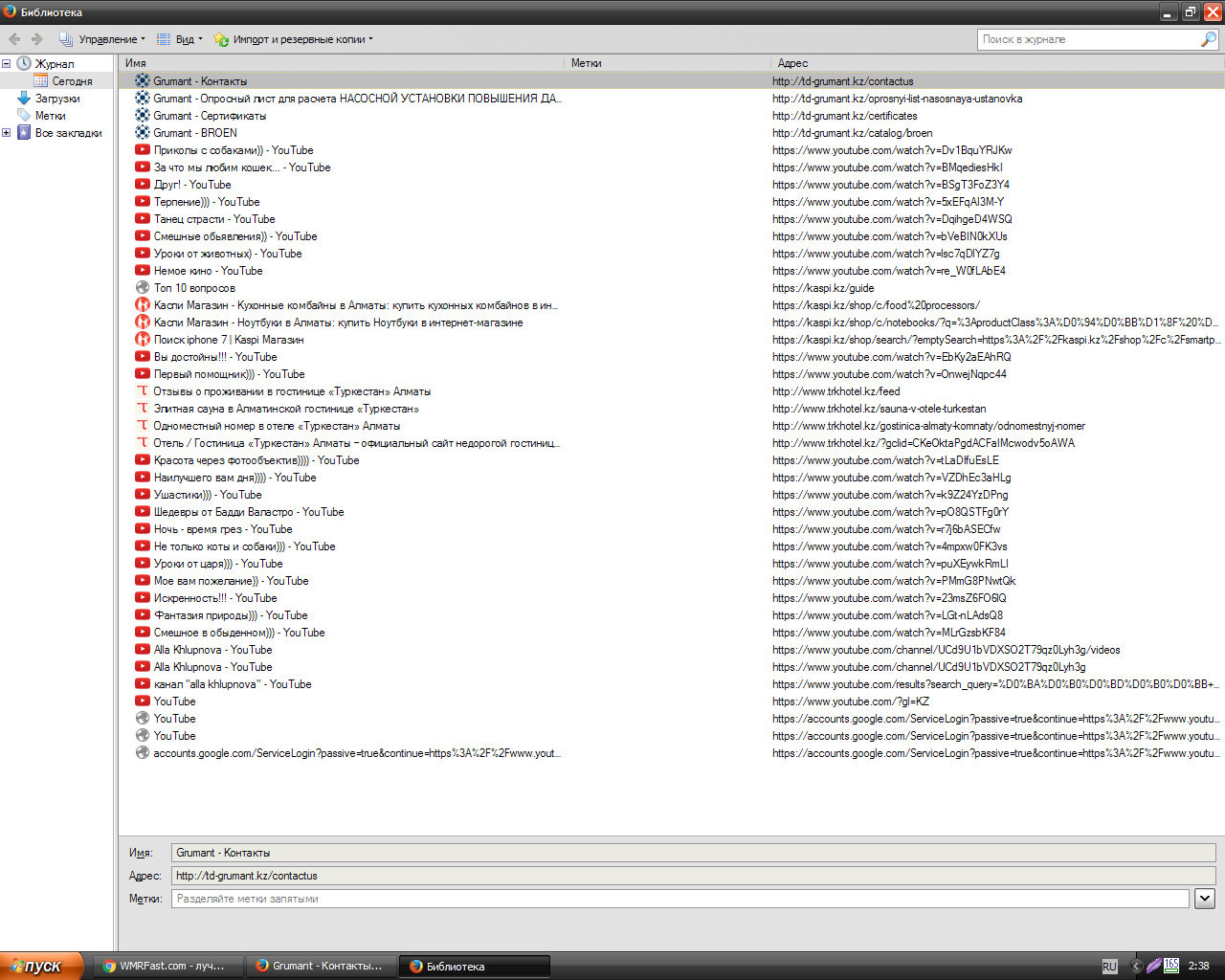Switch to Grumant - Контакты Firefox taskbar window

pos(321,966)
